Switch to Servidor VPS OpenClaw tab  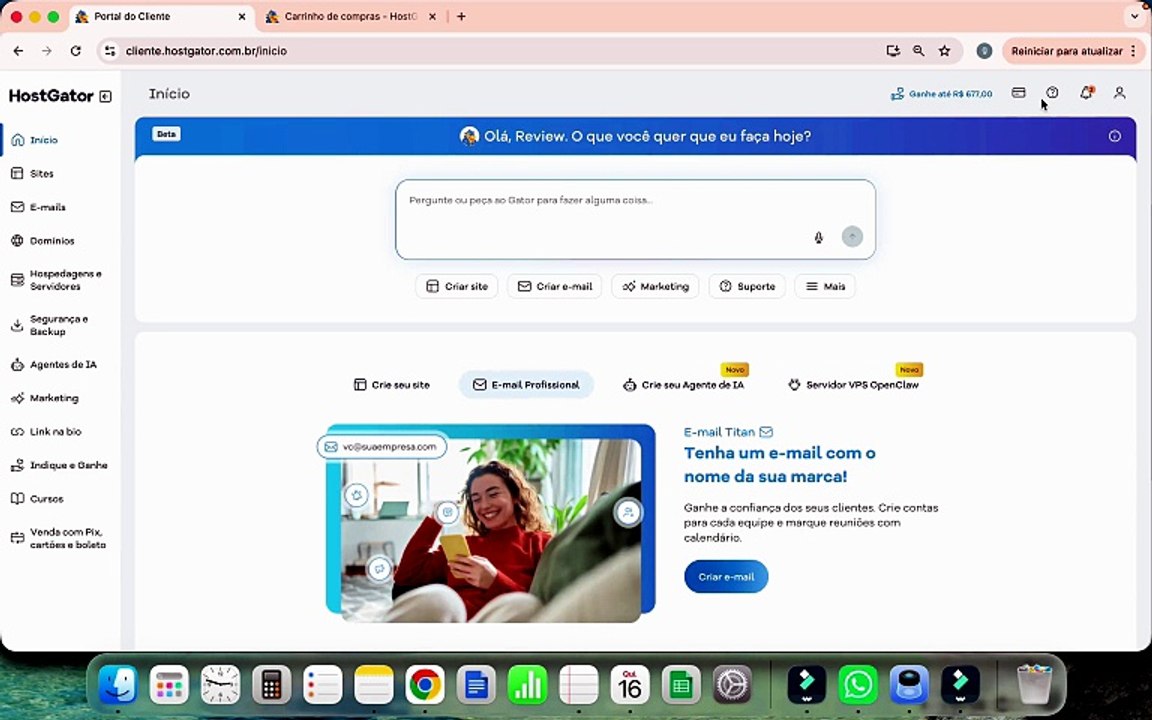pos(854,384)
